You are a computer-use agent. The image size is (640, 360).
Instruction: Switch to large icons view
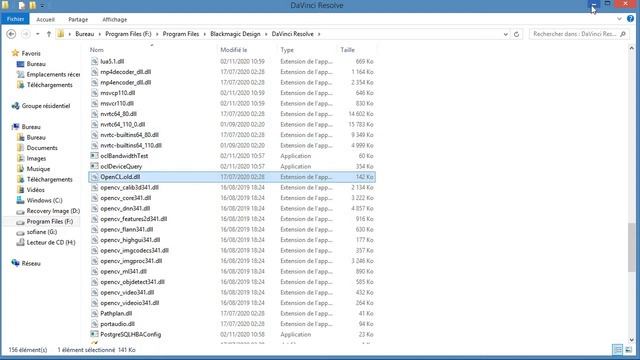[x=629, y=350]
